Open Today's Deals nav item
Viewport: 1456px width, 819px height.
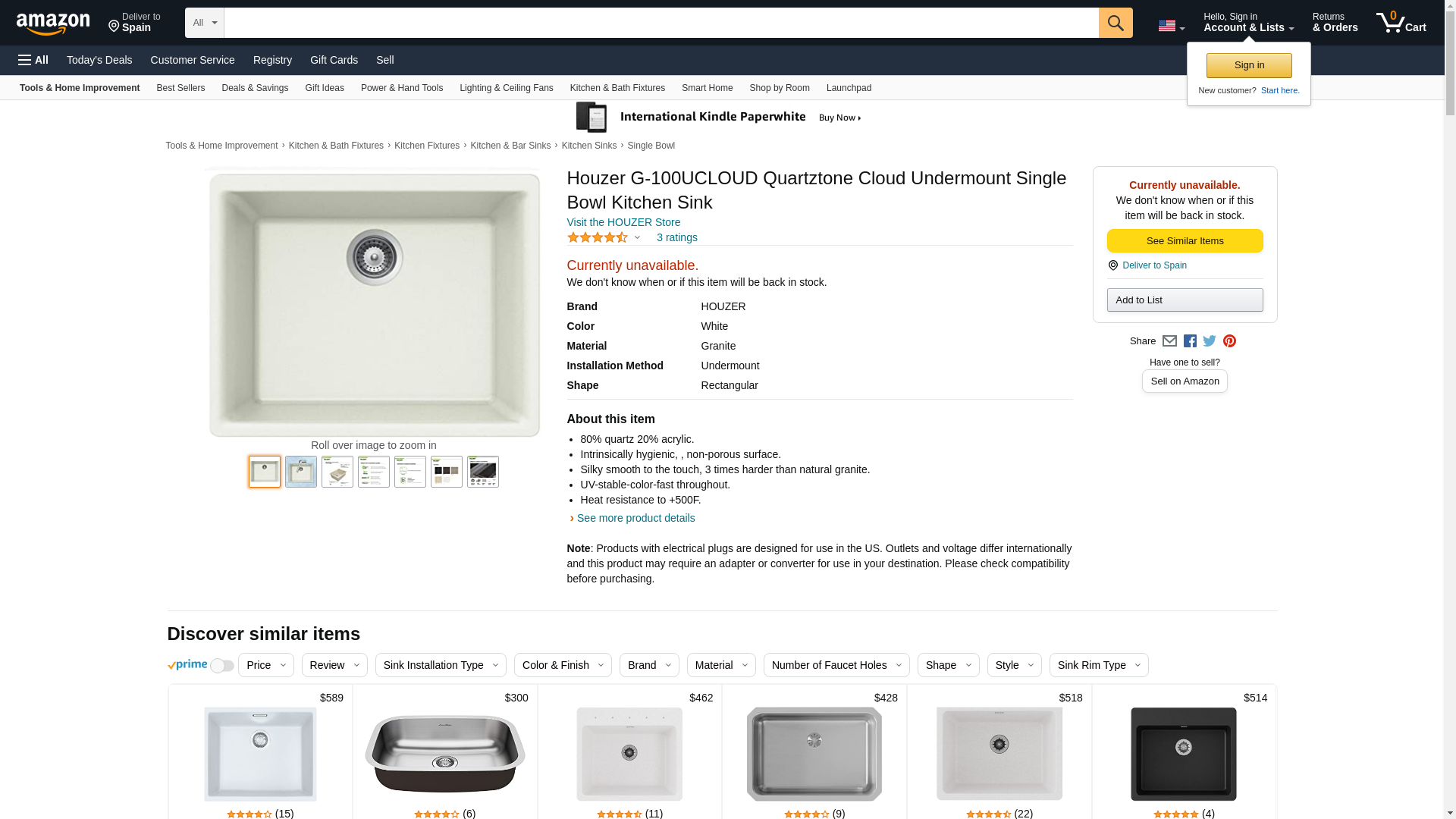(x=99, y=60)
